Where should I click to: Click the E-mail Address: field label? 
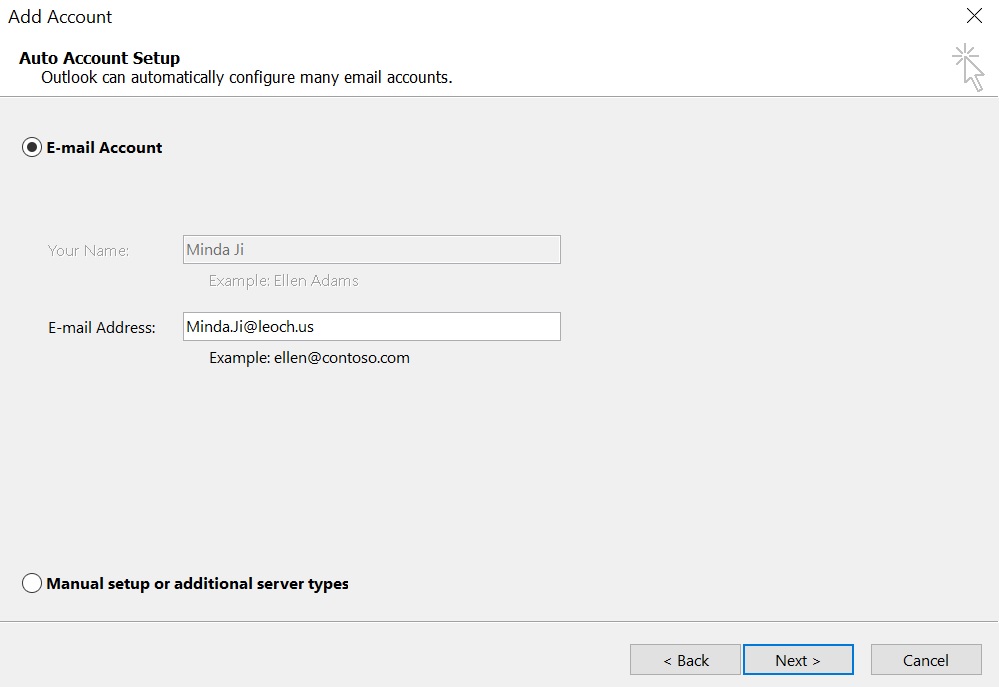coord(102,328)
